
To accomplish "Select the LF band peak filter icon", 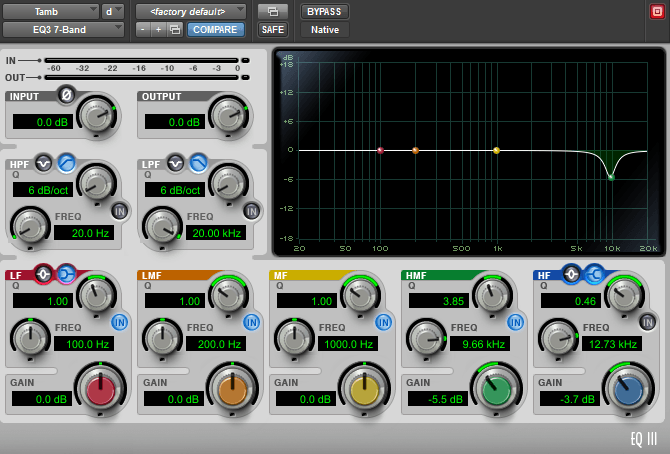I will click(x=44, y=273).
